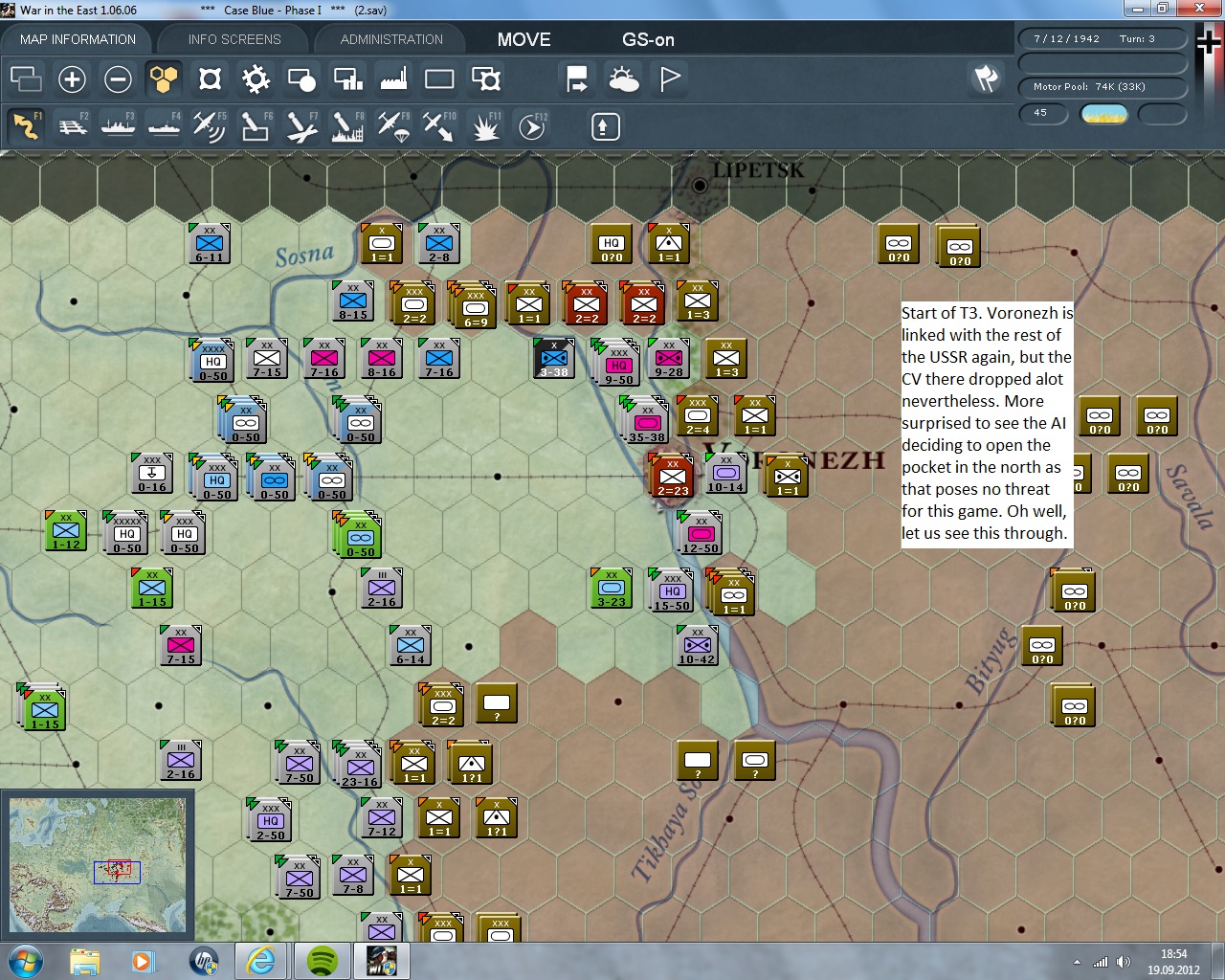The image size is (1225, 980).
Task: Select the 10-42 purple unit counter
Action: point(698,645)
